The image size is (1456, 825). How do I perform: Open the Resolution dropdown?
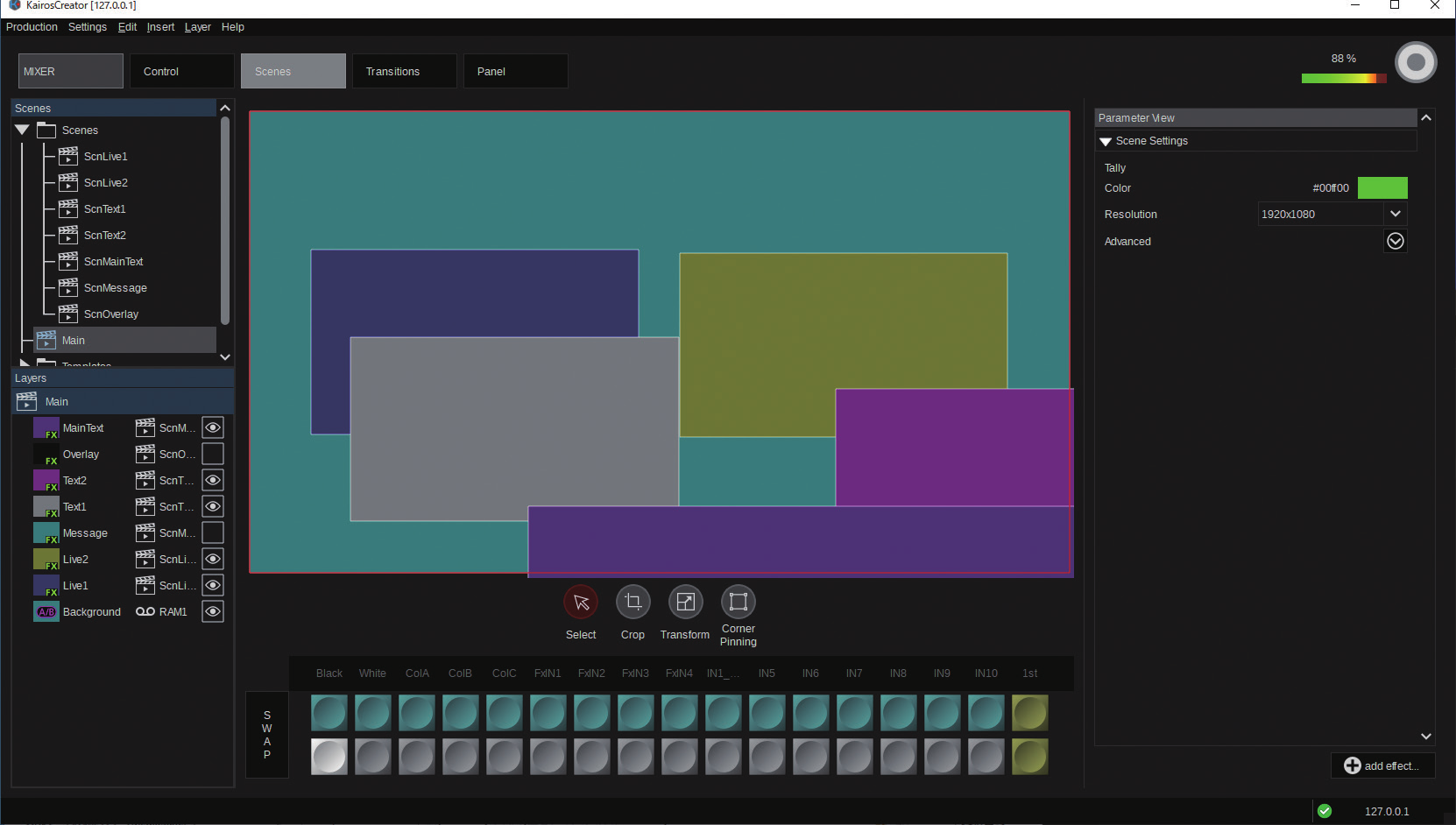coord(1395,214)
